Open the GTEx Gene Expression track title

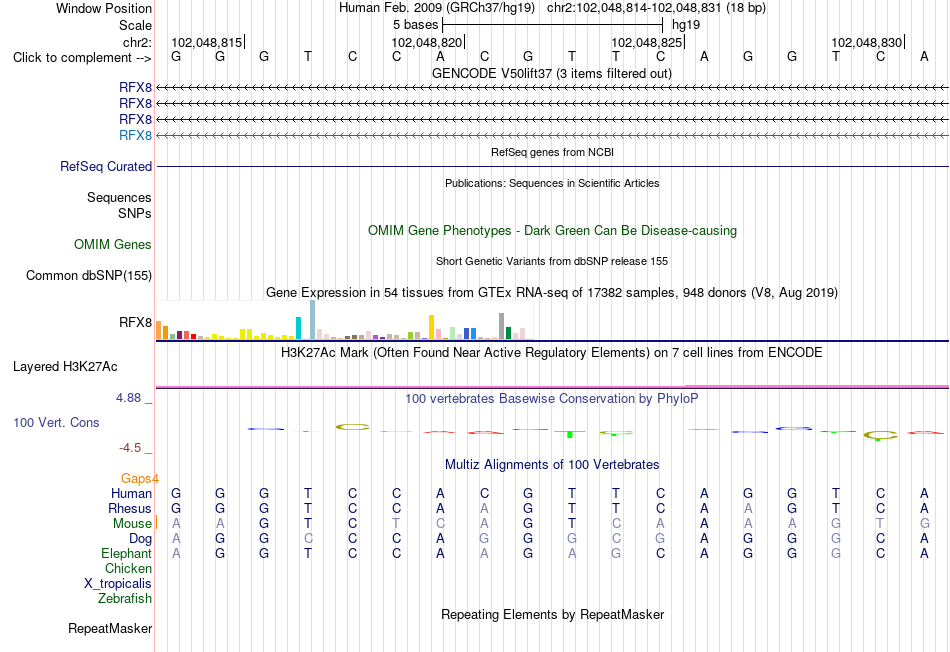pos(552,293)
